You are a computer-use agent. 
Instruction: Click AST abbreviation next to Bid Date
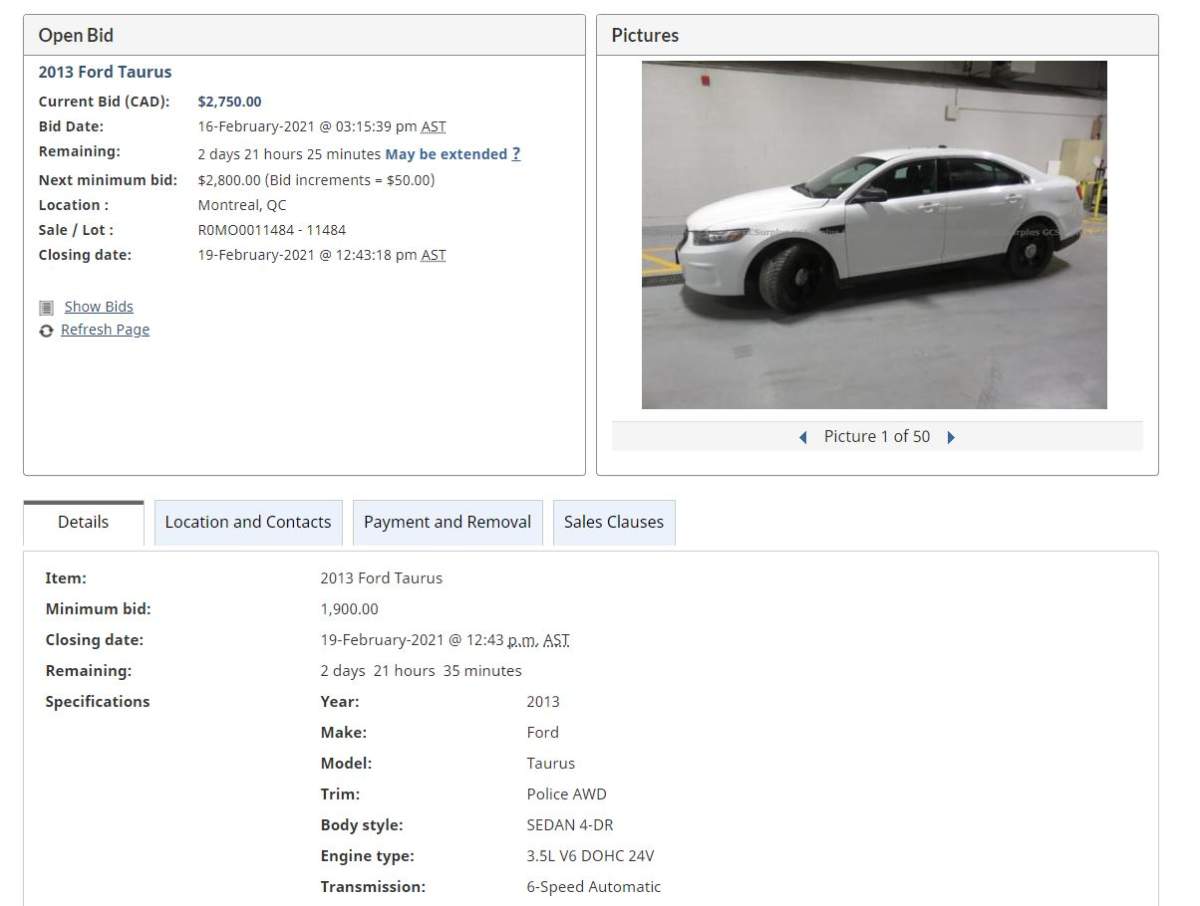[433, 127]
